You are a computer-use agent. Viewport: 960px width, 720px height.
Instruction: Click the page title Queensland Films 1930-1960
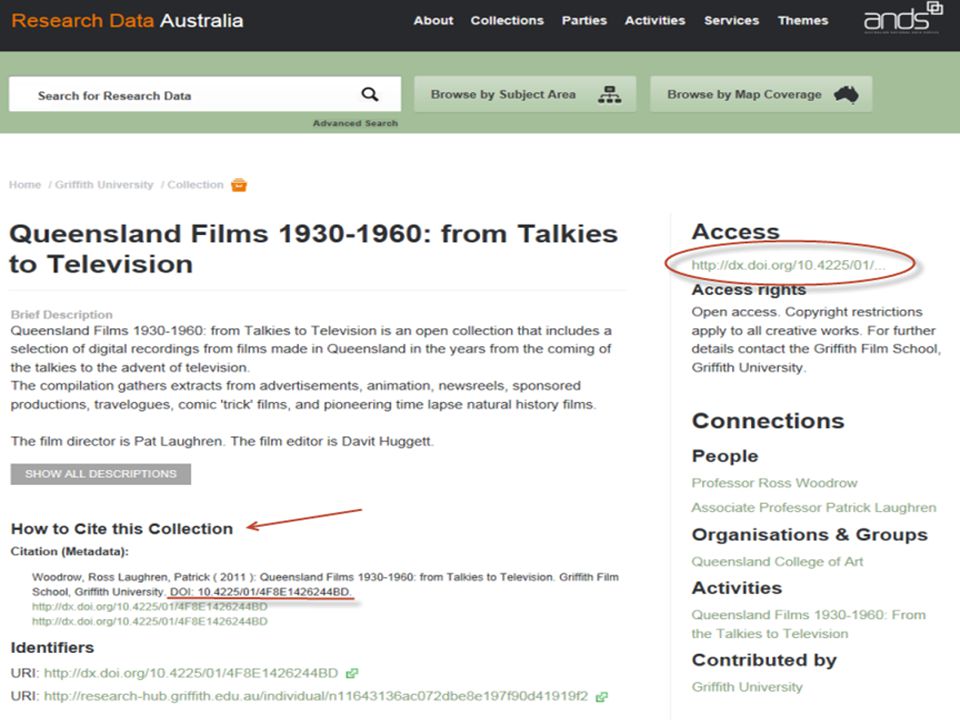click(x=313, y=249)
